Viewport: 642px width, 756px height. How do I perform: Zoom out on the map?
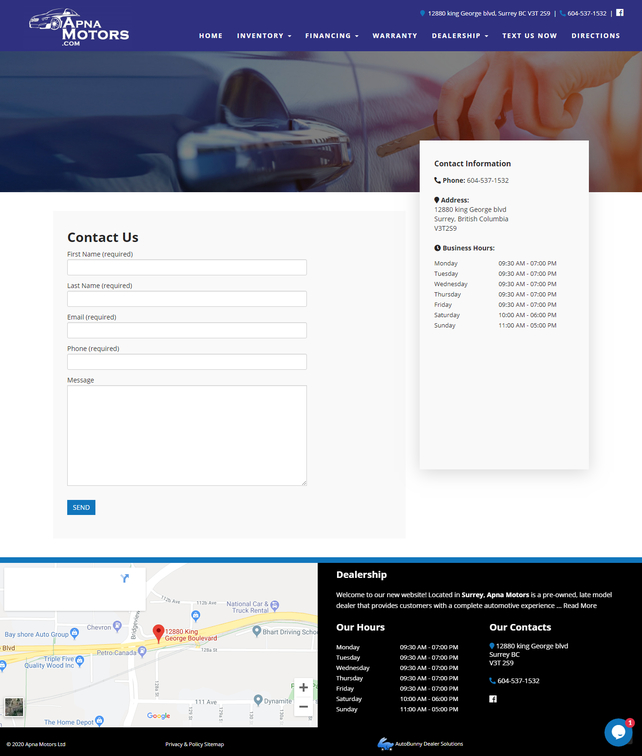click(303, 707)
